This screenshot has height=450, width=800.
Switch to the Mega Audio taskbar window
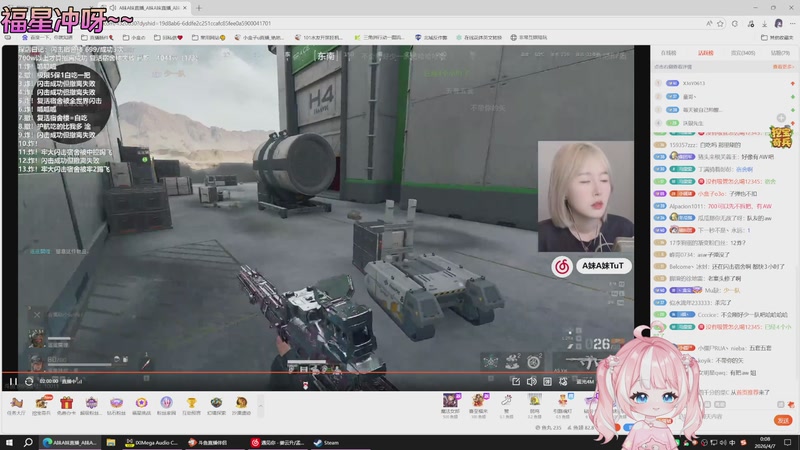click(152, 442)
